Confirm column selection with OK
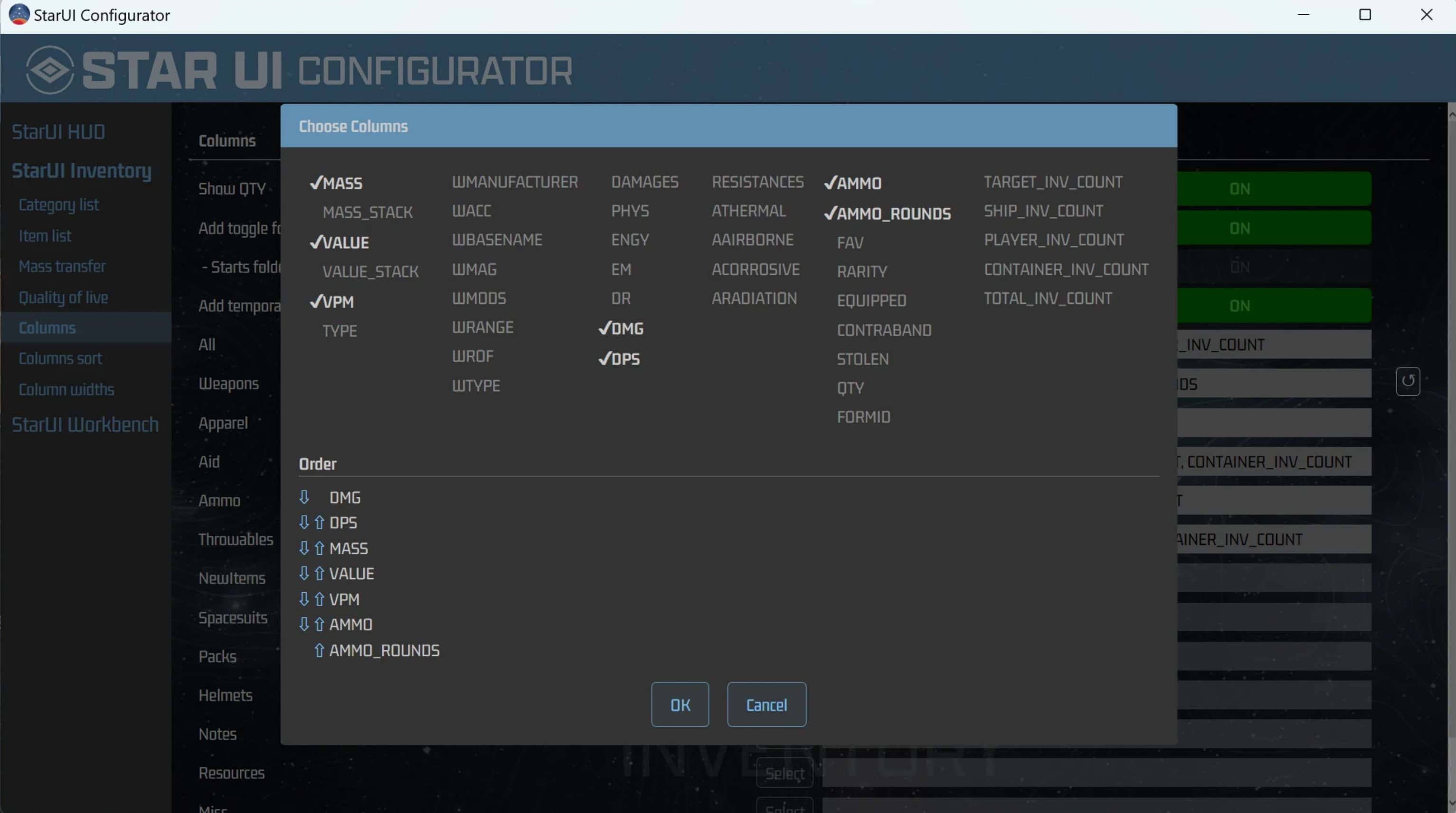The image size is (1456, 813). tap(680, 704)
